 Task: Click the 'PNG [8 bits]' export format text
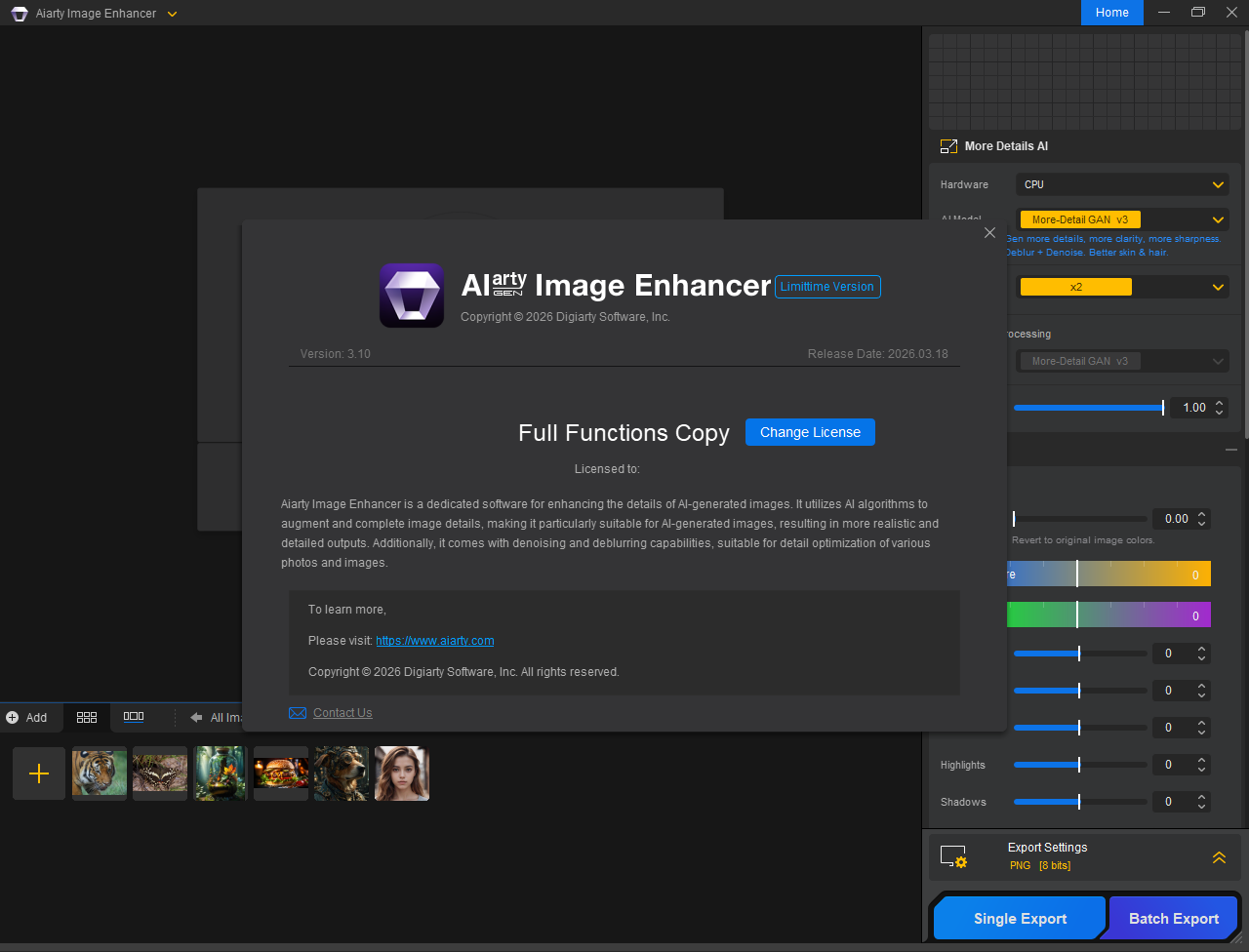point(1040,866)
